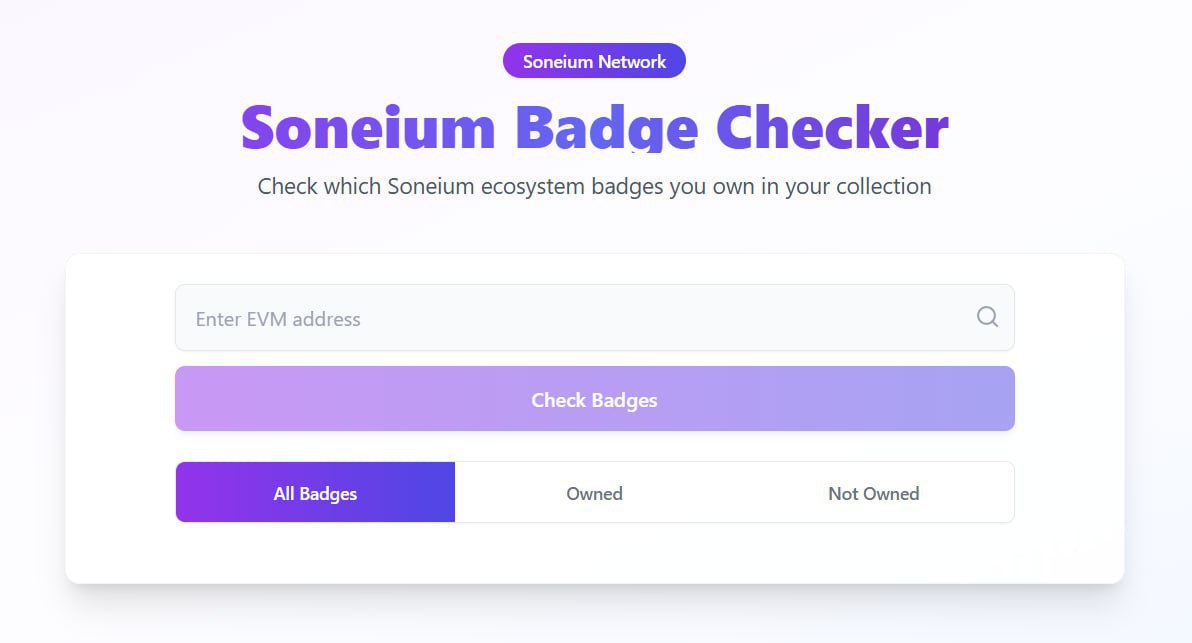This screenshot has width=1192, height=643.
Task: Click the Soneium Badge Checker heading
Action: click(x=594, y=127)
